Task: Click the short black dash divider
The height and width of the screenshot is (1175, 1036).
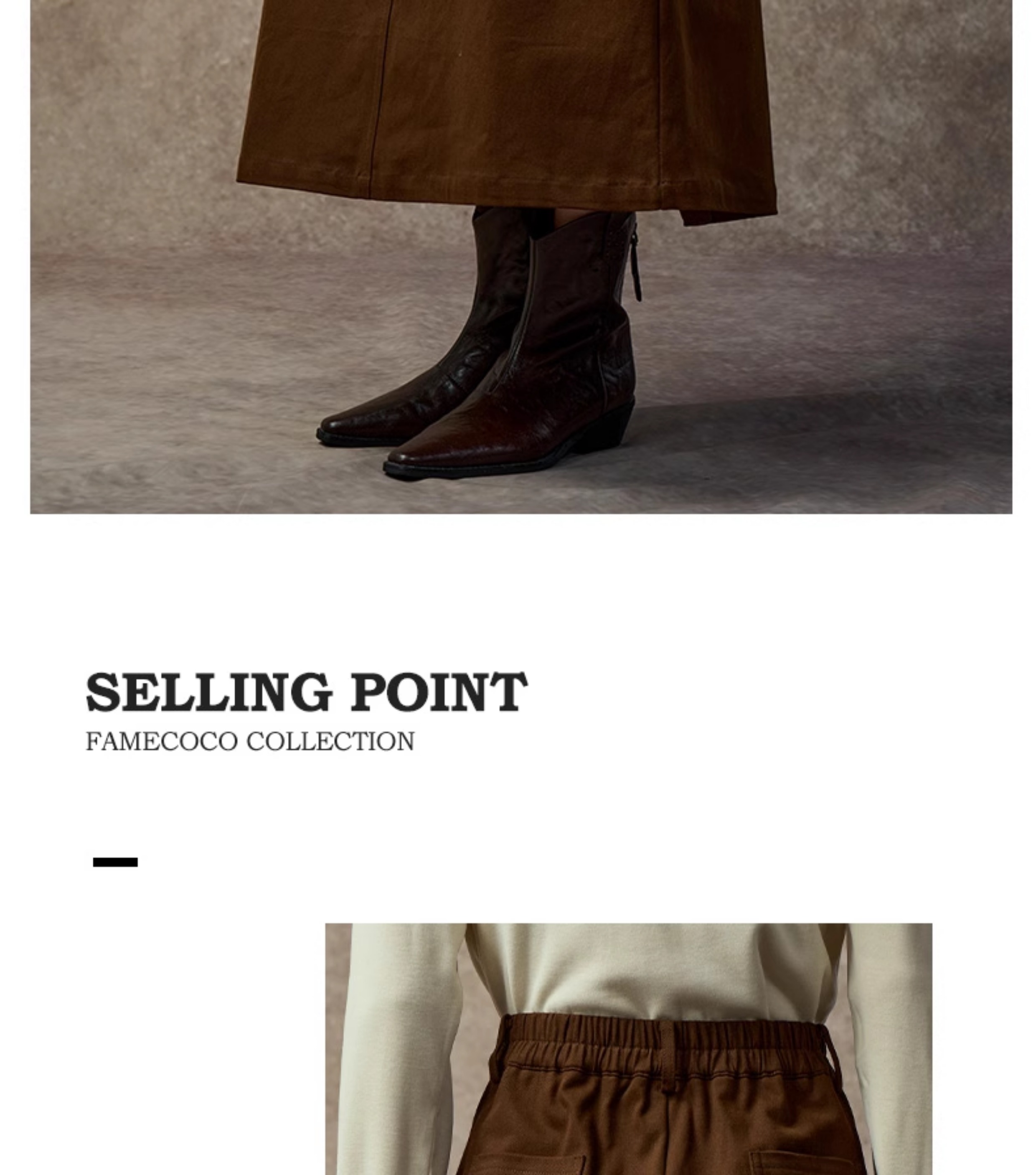Action: tap(115, 862)
